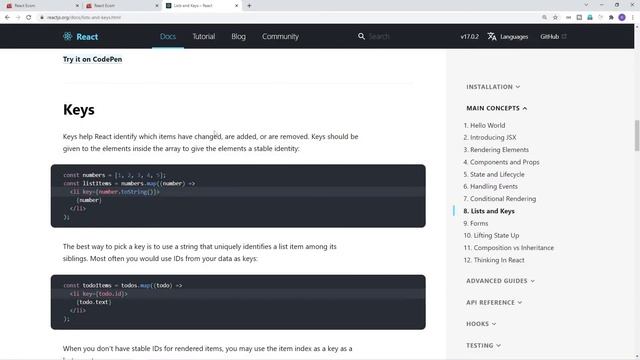Open the tab search chevron
This screenshot has width=640, height=360.
coord(586,5)
